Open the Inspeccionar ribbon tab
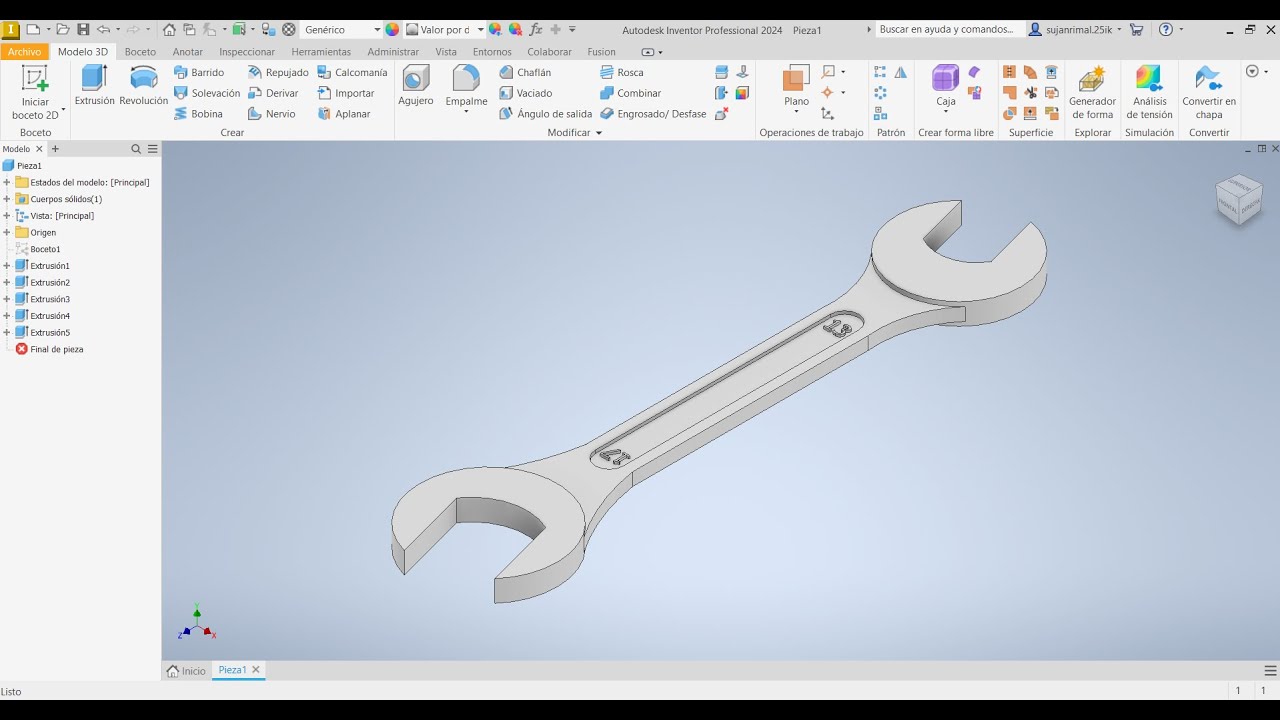This screenshot has width=1280, height=720. click(x=247, y=52)
